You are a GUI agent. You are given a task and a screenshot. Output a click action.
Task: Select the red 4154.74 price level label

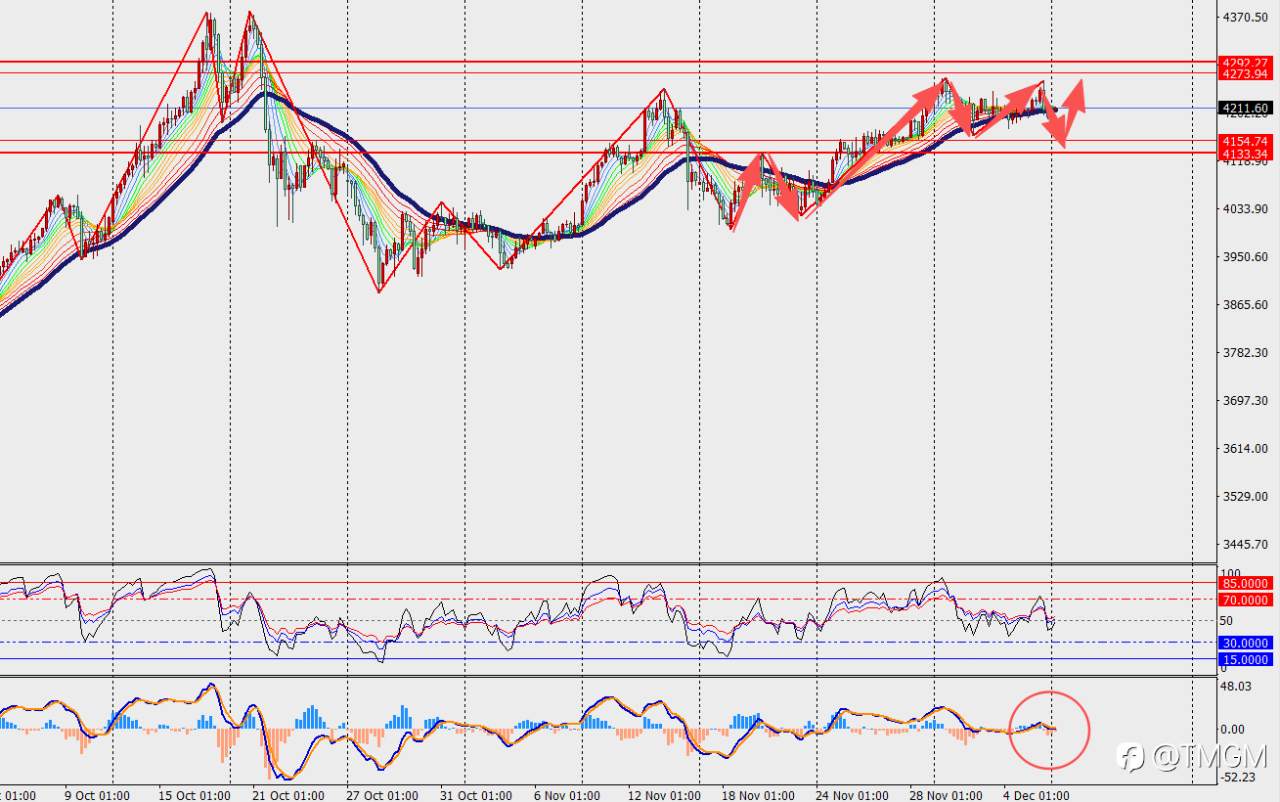click(x=1245, y=142)
